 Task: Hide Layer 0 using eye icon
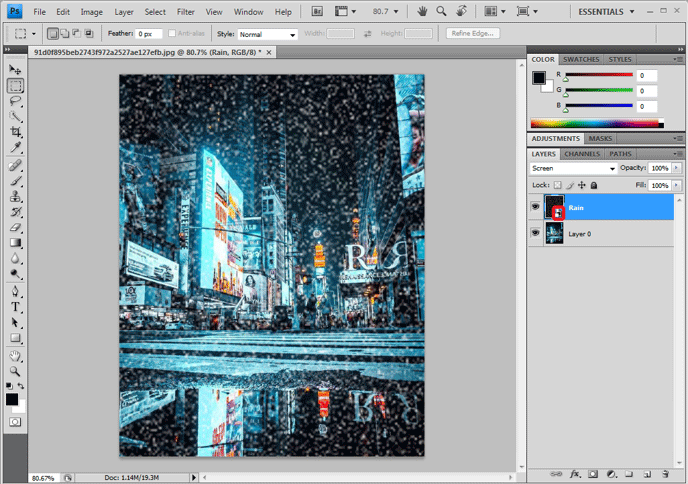coord(535,234)
